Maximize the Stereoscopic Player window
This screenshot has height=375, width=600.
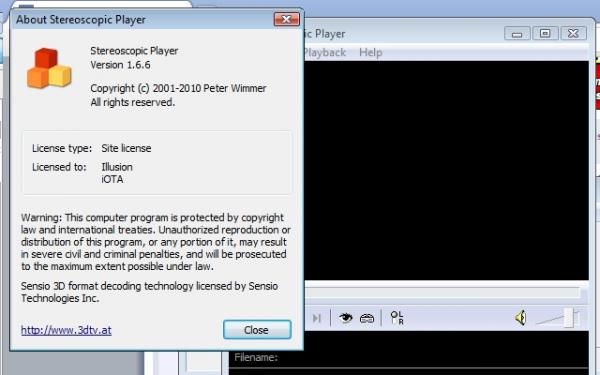[545, 34]
